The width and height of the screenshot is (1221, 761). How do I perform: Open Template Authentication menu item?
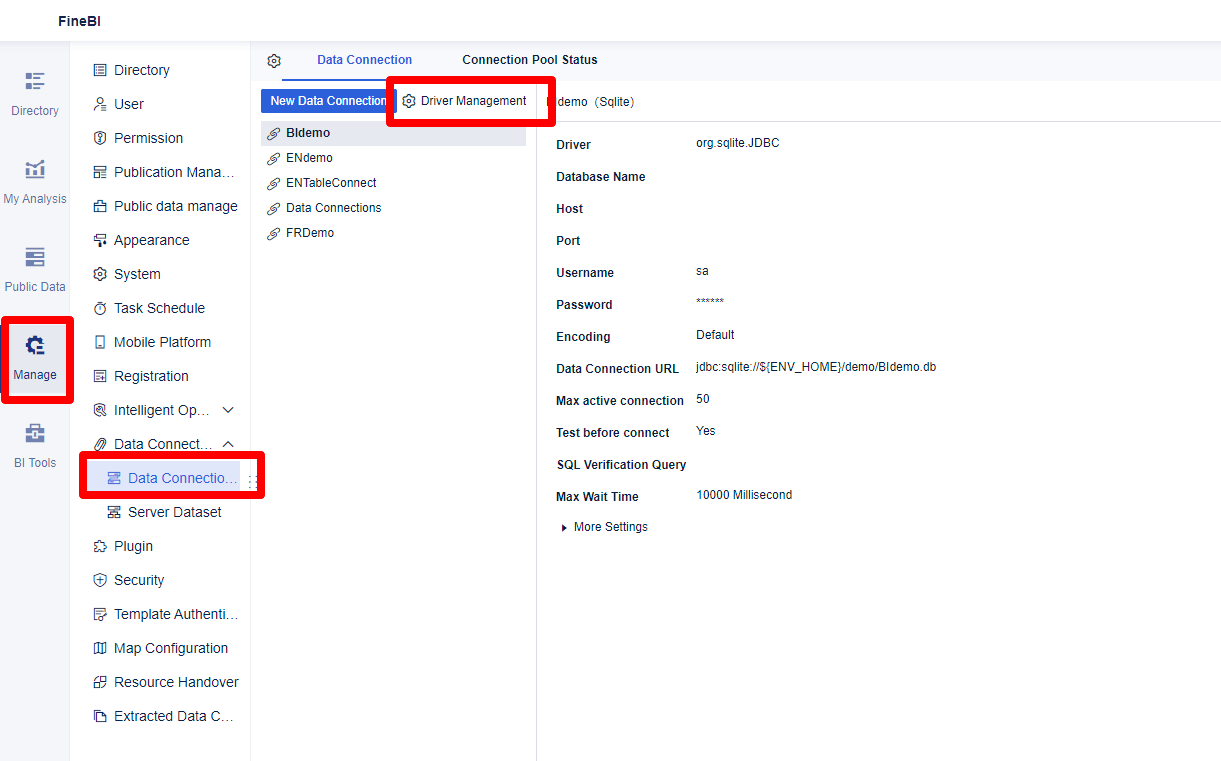click(x=164, y=614)
